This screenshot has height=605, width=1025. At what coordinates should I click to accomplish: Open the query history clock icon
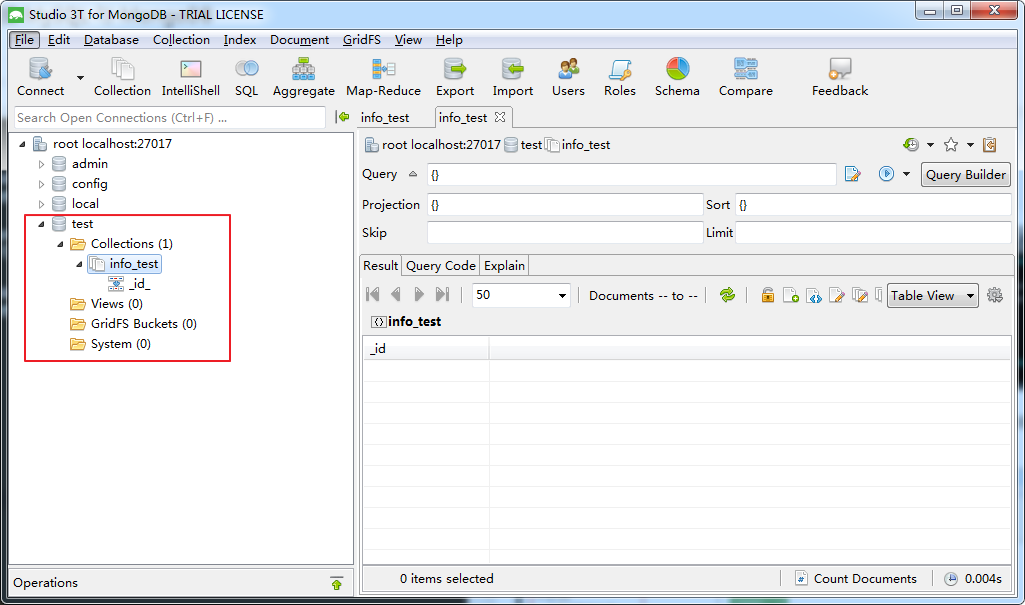click(911, 144)
